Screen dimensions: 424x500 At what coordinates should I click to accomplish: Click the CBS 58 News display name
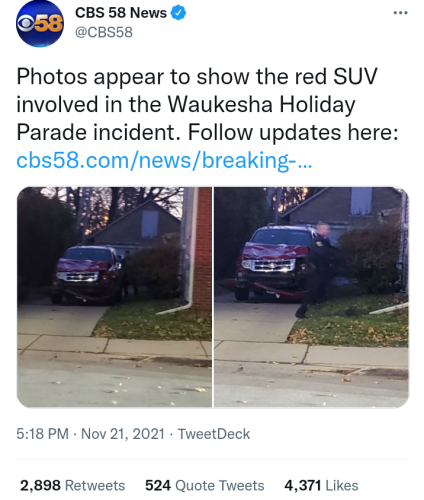[x=121, y=13]
